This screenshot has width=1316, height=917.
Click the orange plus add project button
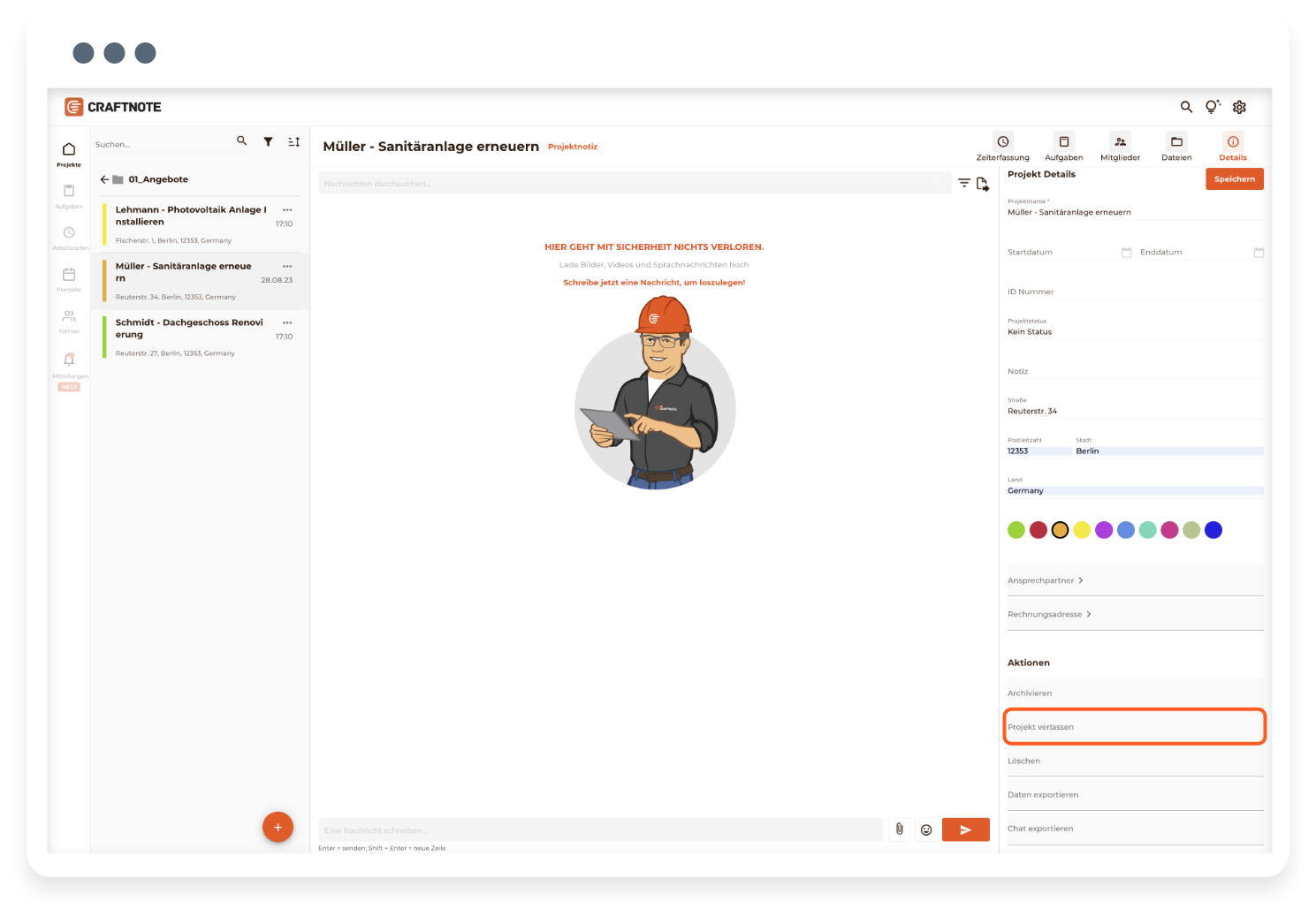pyautogui.click(x=278, y=827)
